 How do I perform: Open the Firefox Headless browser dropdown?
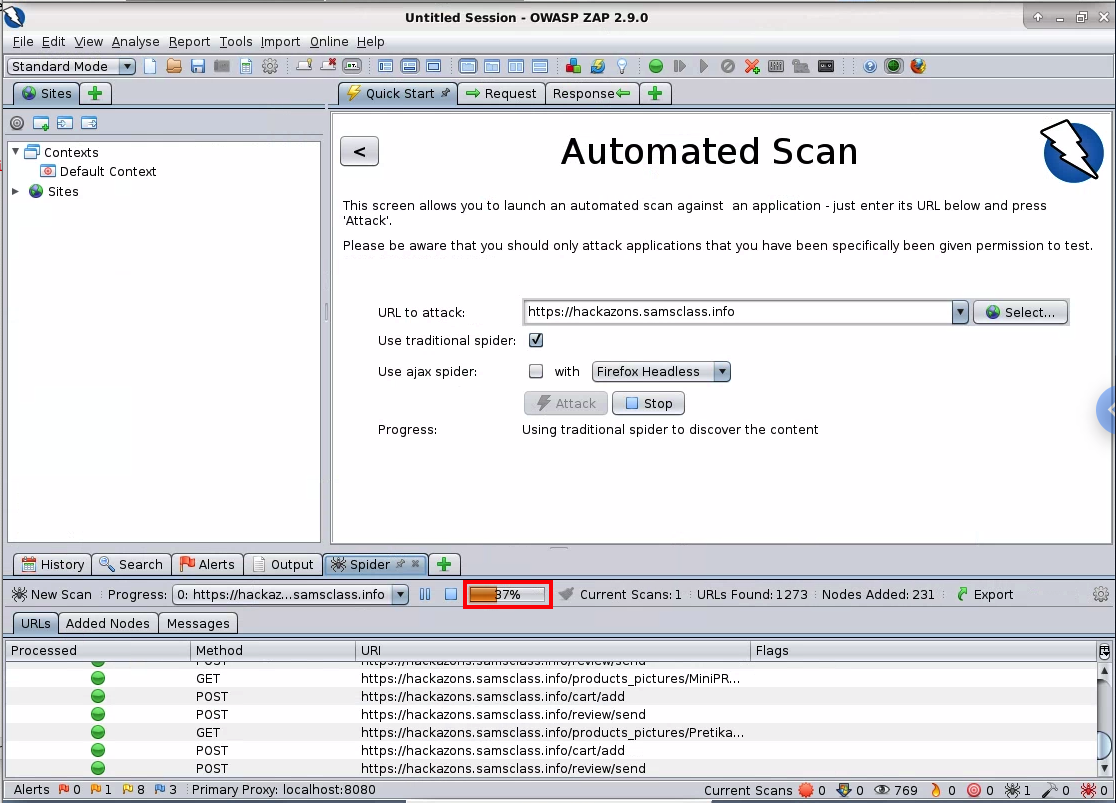[661, 371]
